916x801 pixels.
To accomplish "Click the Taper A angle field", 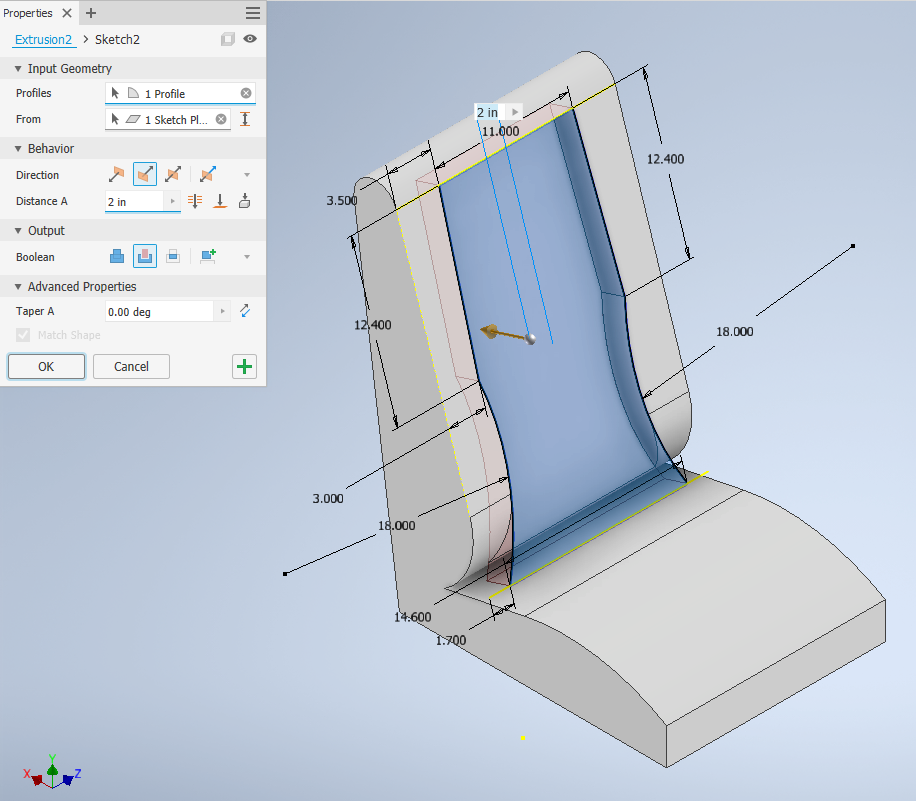I will coord(159,311).
